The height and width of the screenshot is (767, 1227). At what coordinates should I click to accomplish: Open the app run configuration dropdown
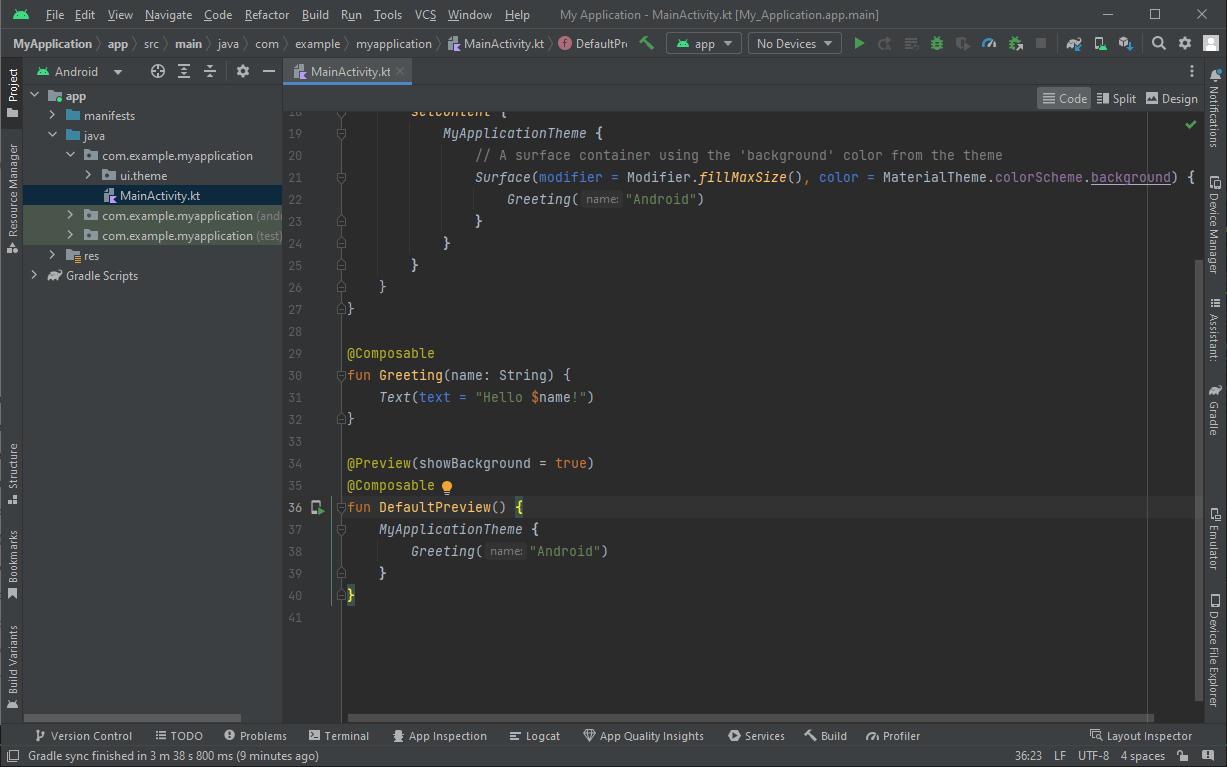pyautogui.click(x=704, y=43)
